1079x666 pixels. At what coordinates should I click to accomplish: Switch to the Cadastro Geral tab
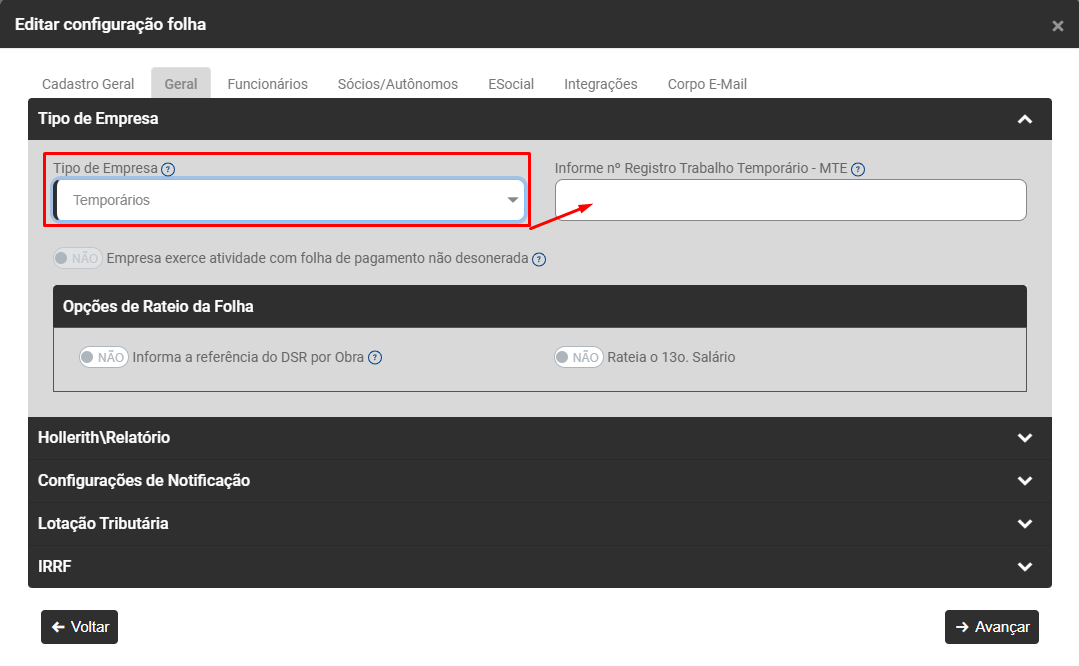(88, 84)
